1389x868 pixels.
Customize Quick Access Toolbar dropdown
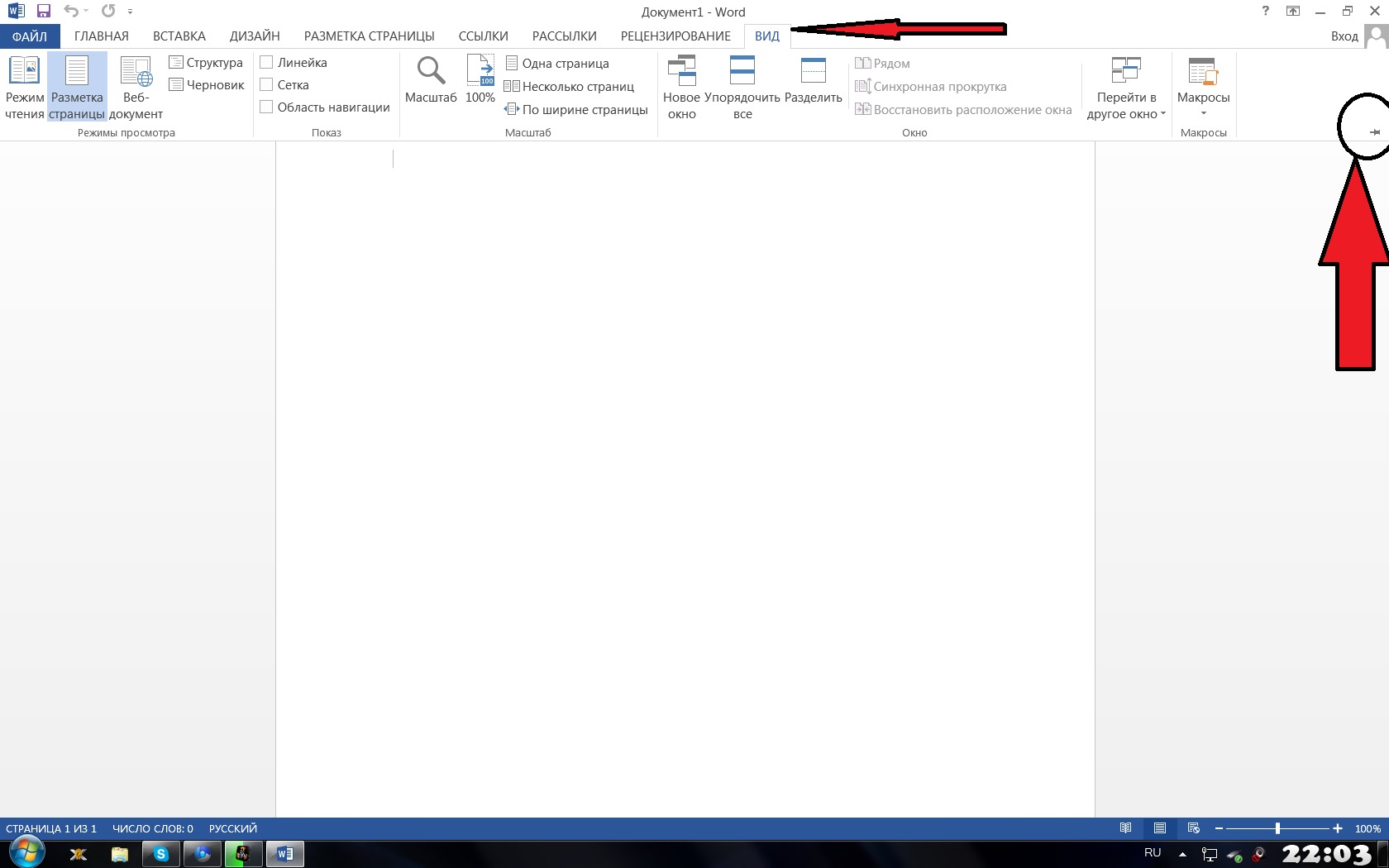click(x=130, y=12)
